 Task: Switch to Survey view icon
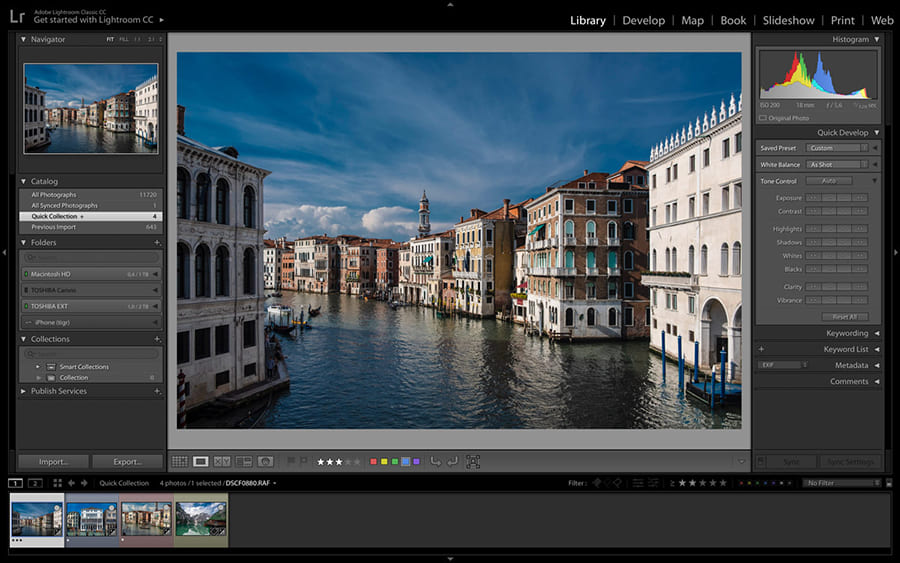coord(243,461)
